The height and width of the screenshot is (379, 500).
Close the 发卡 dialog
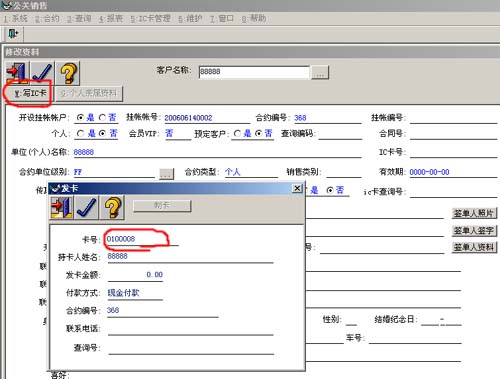tap(297, 188)
